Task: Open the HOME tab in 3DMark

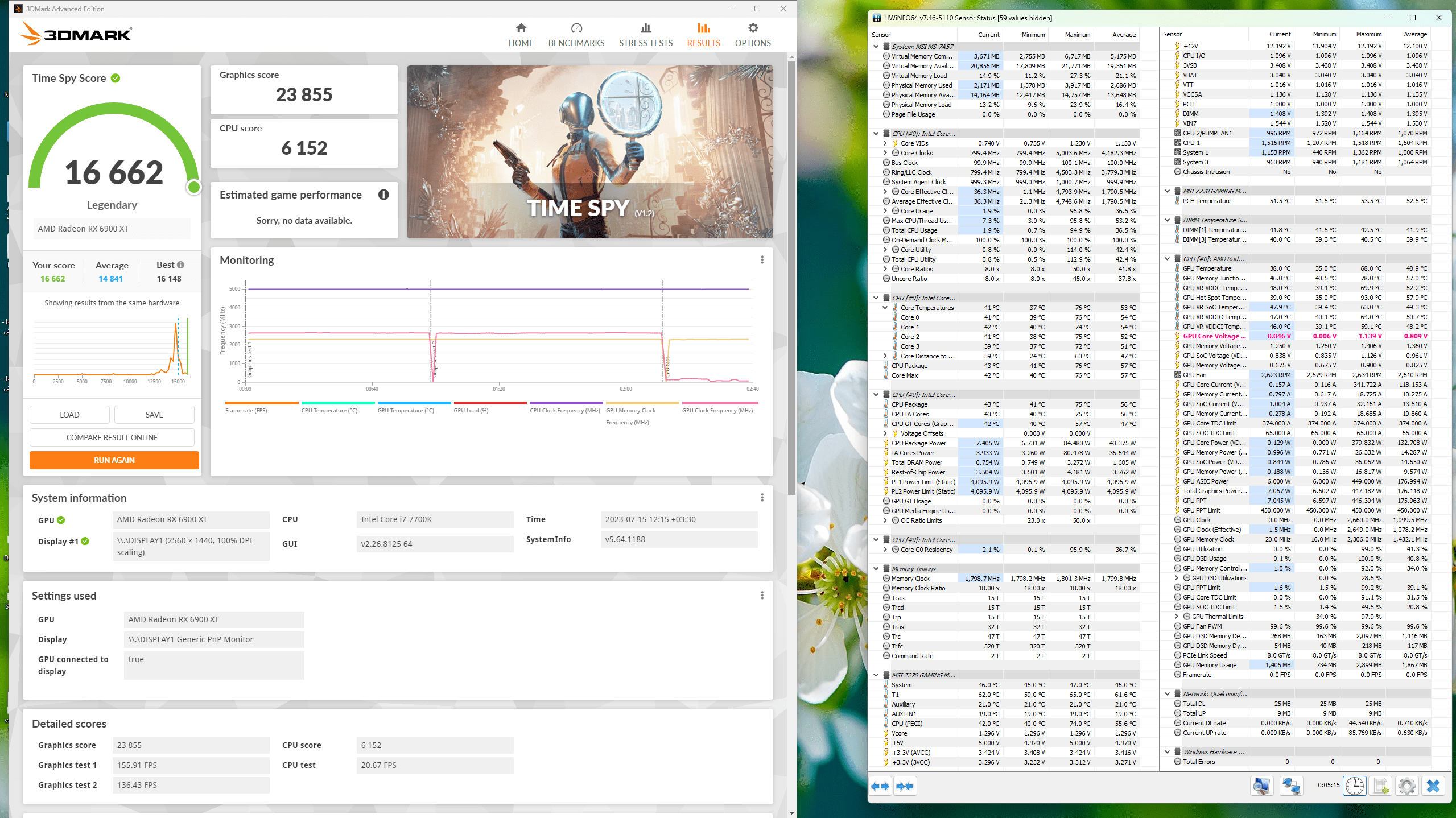Action: point(521,35)
